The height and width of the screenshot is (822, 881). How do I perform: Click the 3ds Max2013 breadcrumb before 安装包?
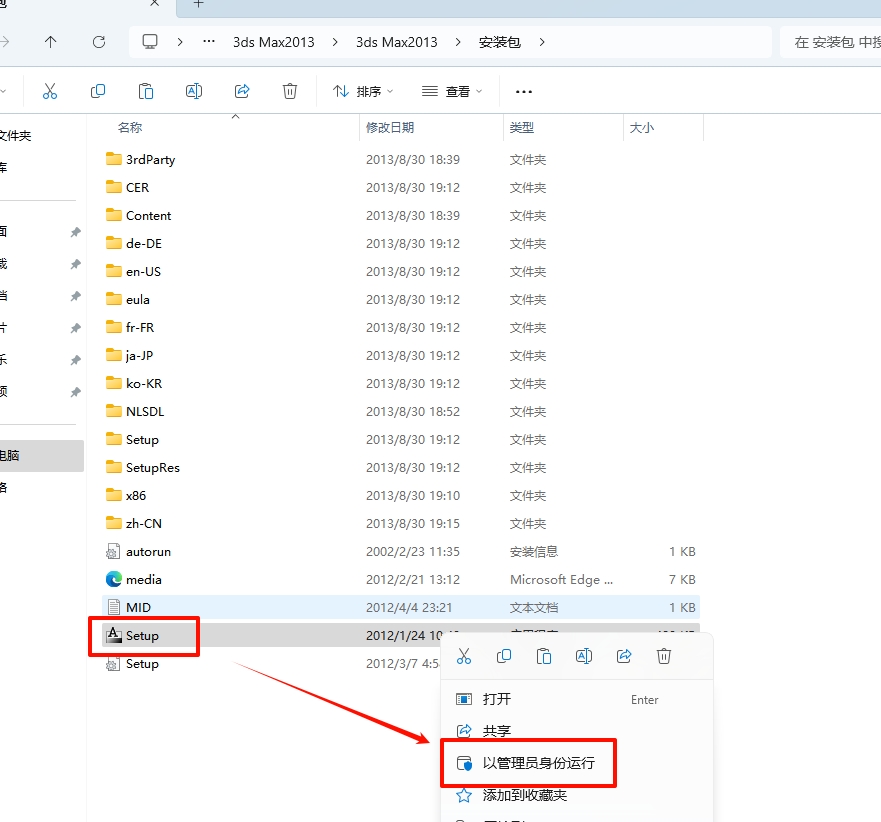point(397,42)
